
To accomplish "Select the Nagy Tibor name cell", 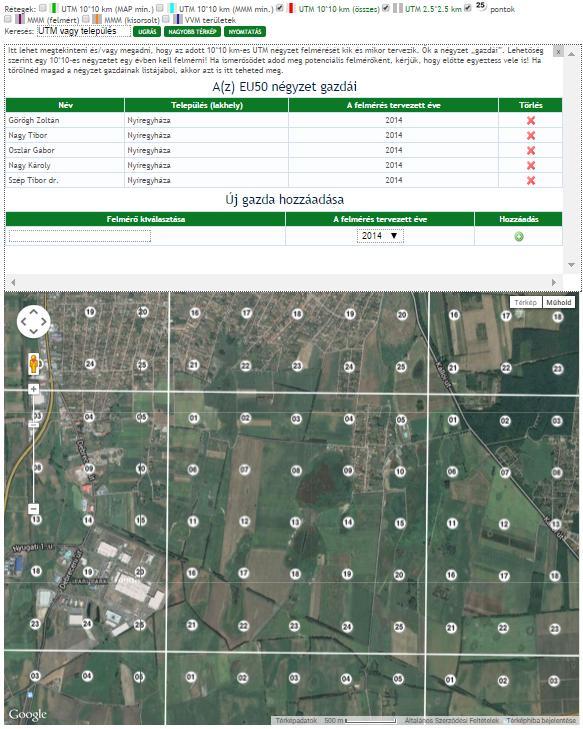I will coord(65,135).
